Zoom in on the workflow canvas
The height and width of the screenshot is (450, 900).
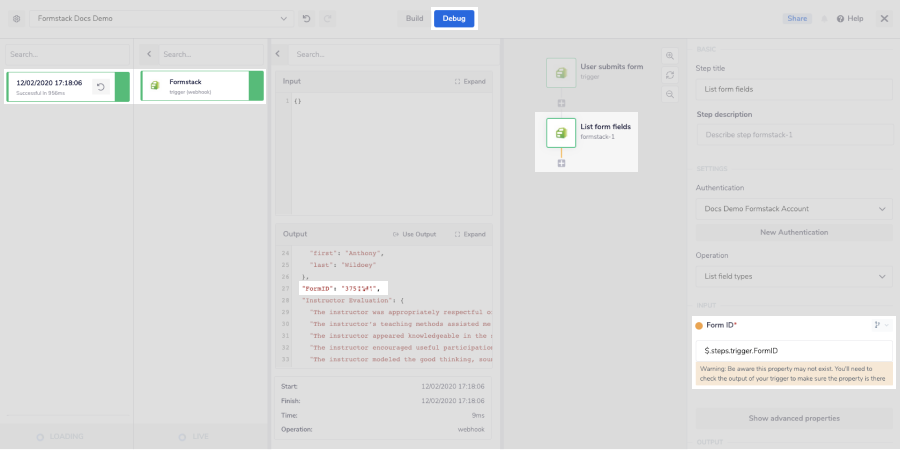click(670, 56)
